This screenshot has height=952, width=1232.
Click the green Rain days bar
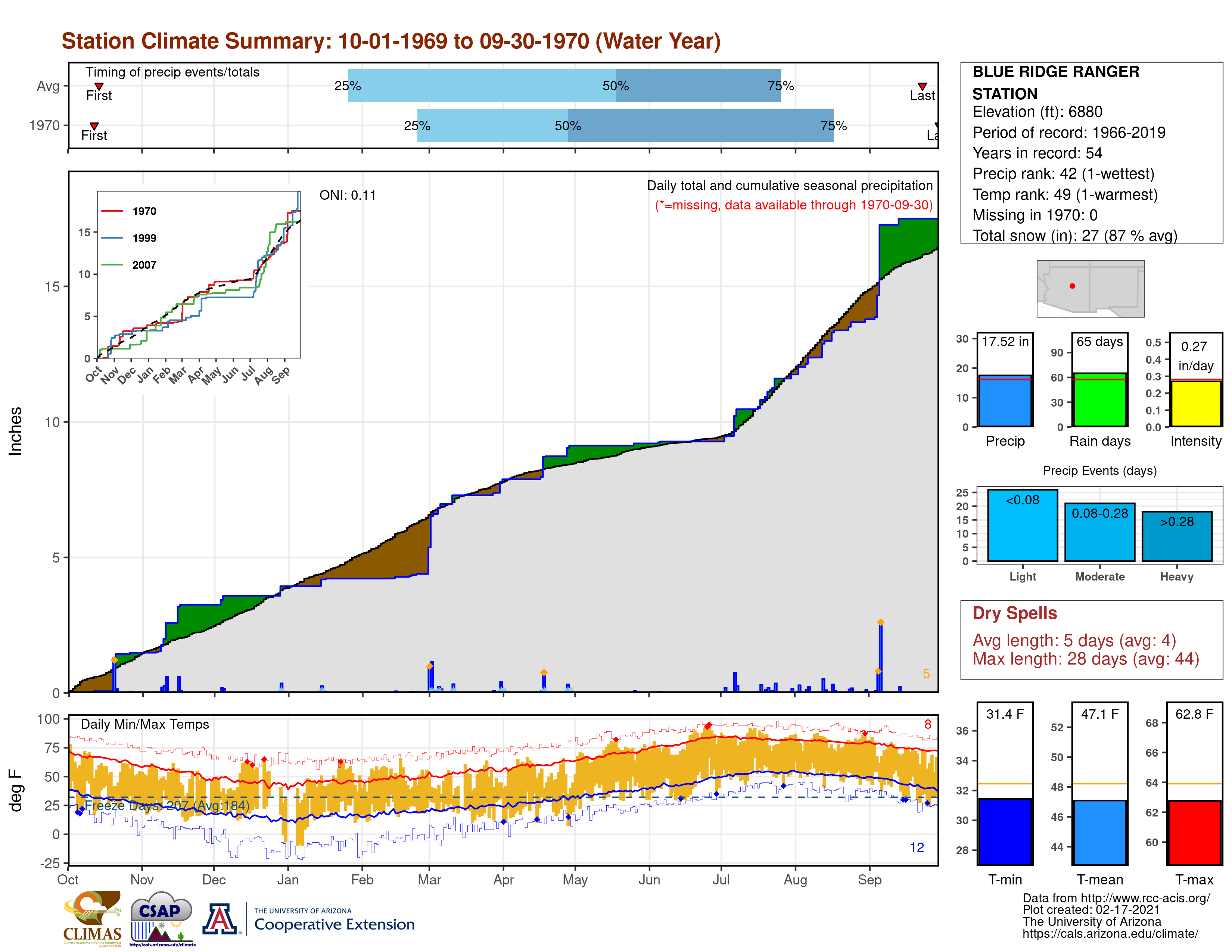point(1099,399)
